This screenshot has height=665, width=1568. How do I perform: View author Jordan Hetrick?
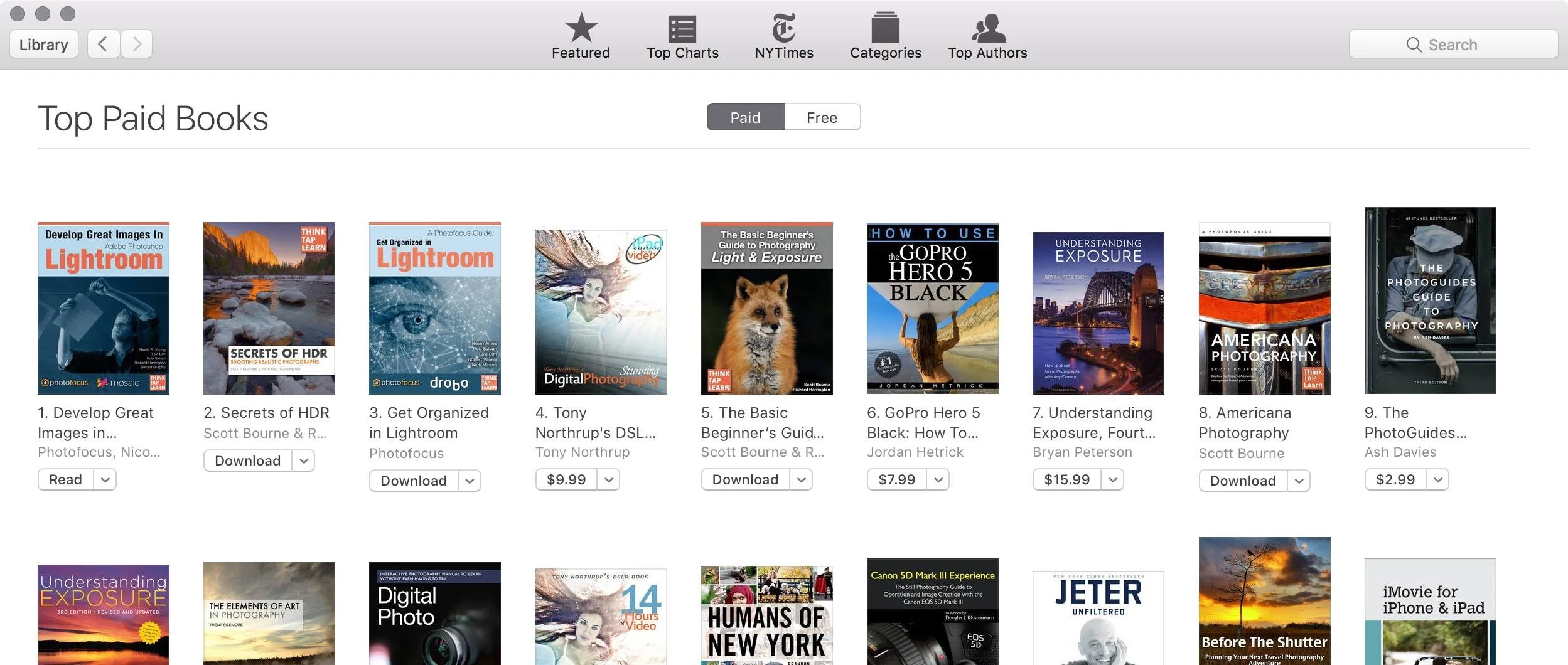[915, 452]
